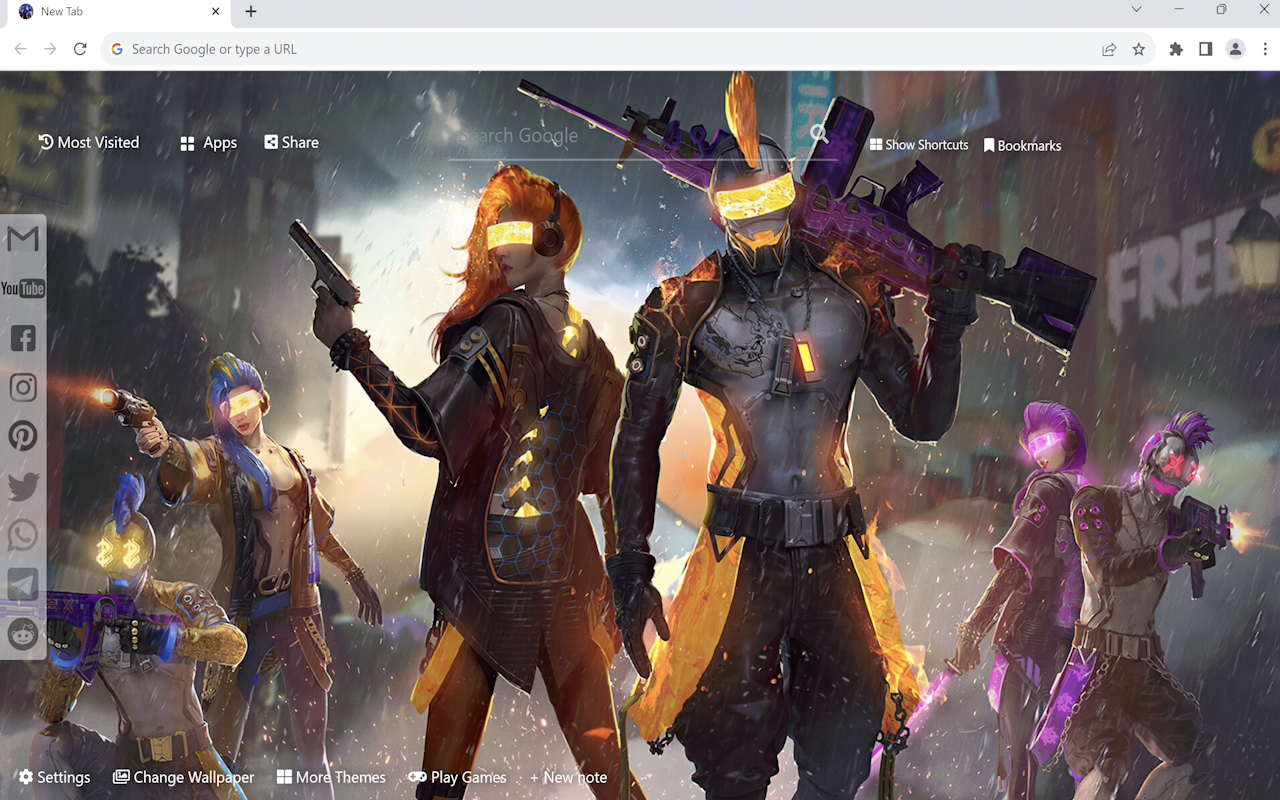Open Twitter from the sidebar

(23, 486)
